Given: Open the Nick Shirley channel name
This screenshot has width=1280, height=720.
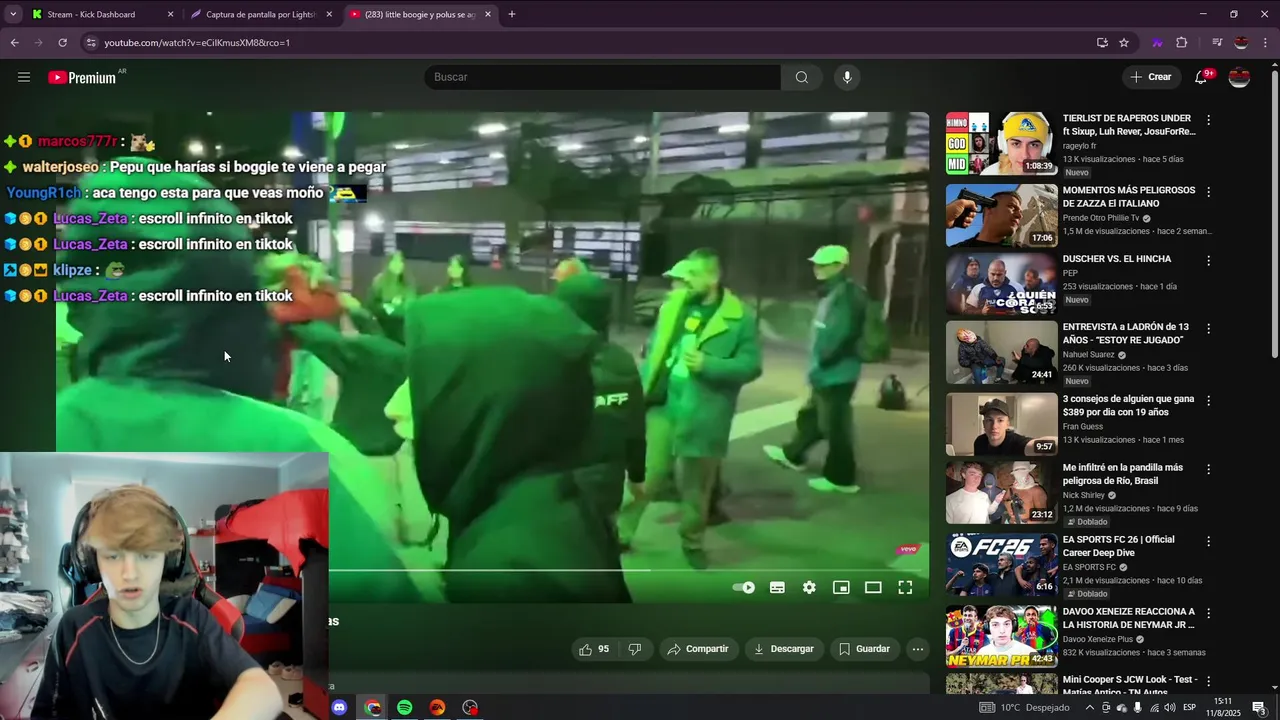Looking at the screenshot, I should pyautogui.click(x=1084, y=495).
